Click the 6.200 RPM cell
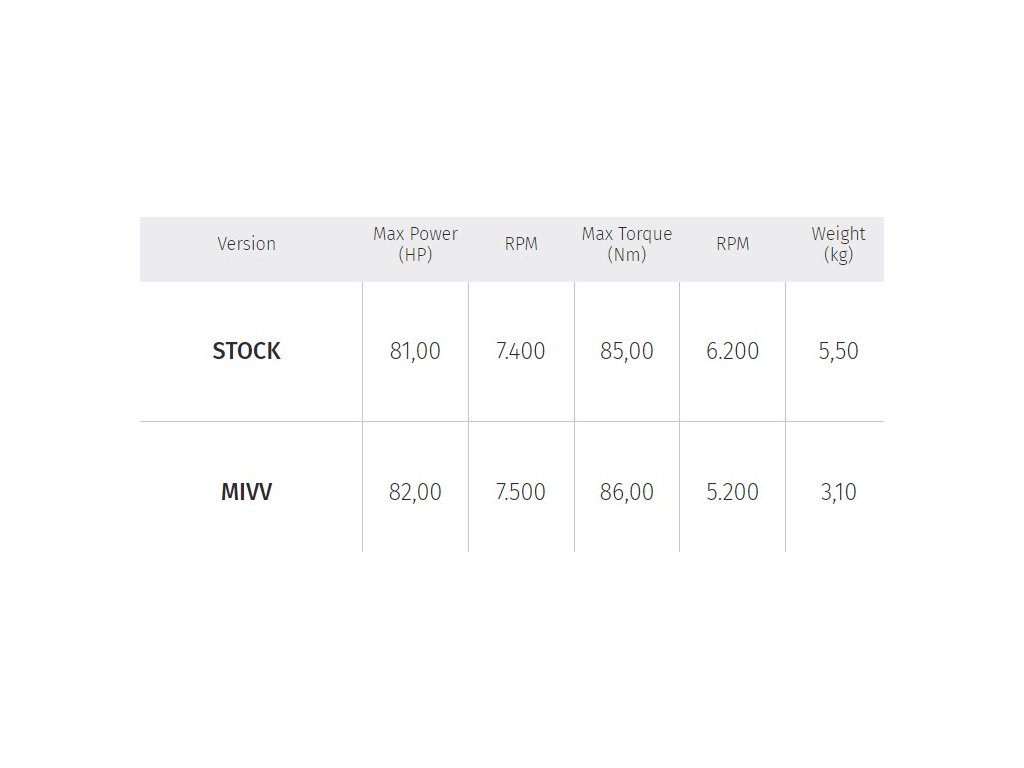 [733, 351]
